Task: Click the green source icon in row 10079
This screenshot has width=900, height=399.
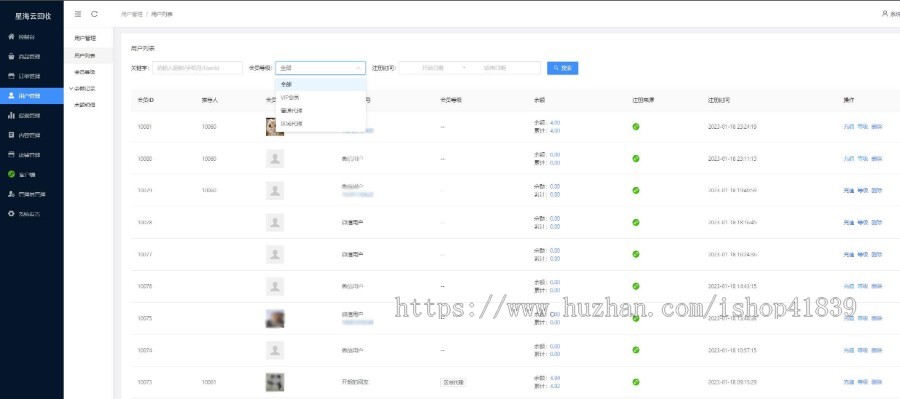Action: [635, 190]
